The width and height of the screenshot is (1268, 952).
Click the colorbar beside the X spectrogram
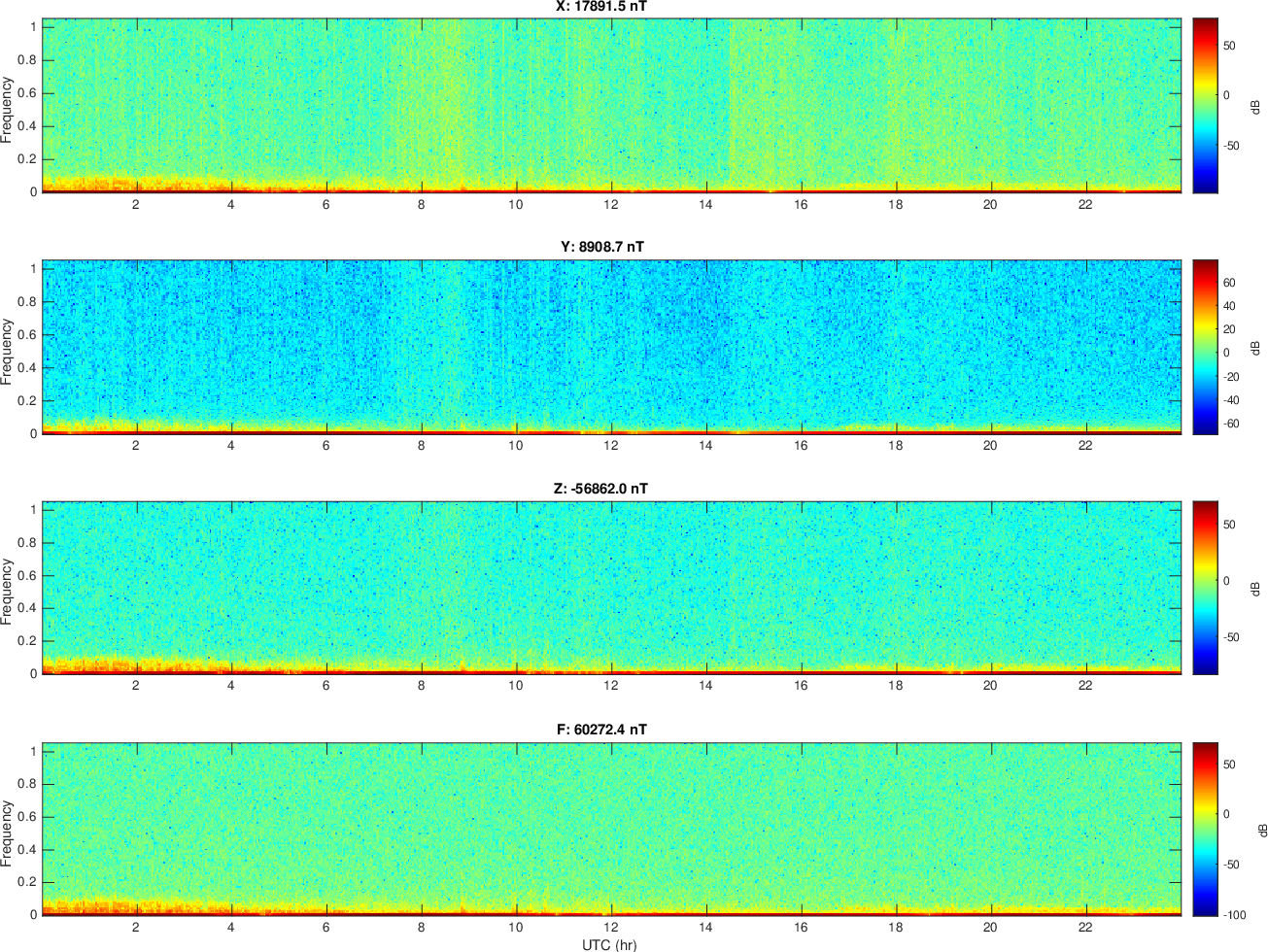click(1205, 105)
